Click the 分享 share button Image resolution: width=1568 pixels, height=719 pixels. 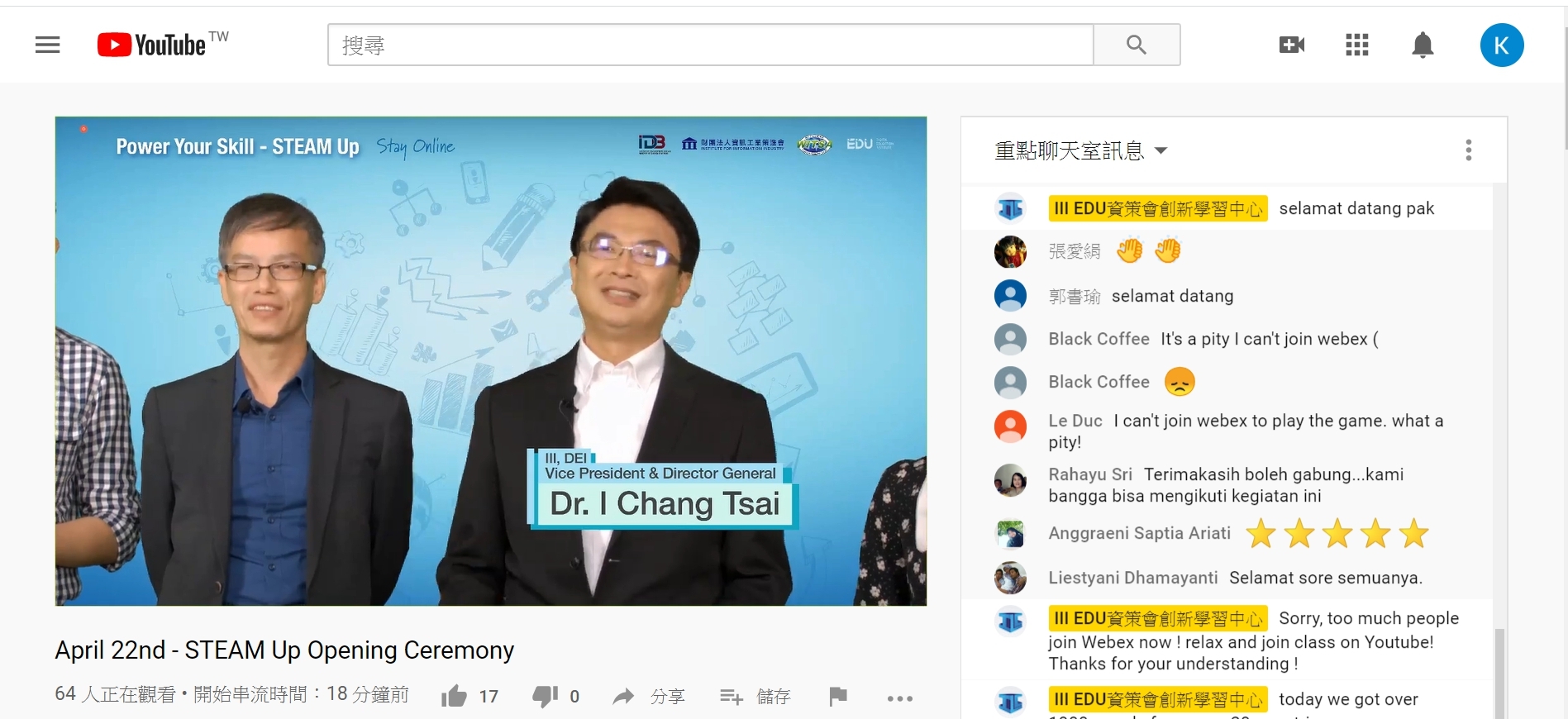pos(649,697)
